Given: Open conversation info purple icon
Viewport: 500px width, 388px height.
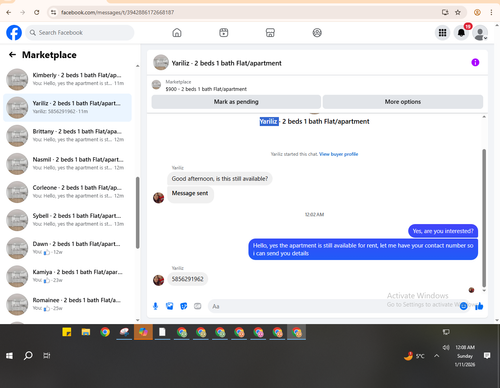Looking at the screenshot, I should click(475, 62).
